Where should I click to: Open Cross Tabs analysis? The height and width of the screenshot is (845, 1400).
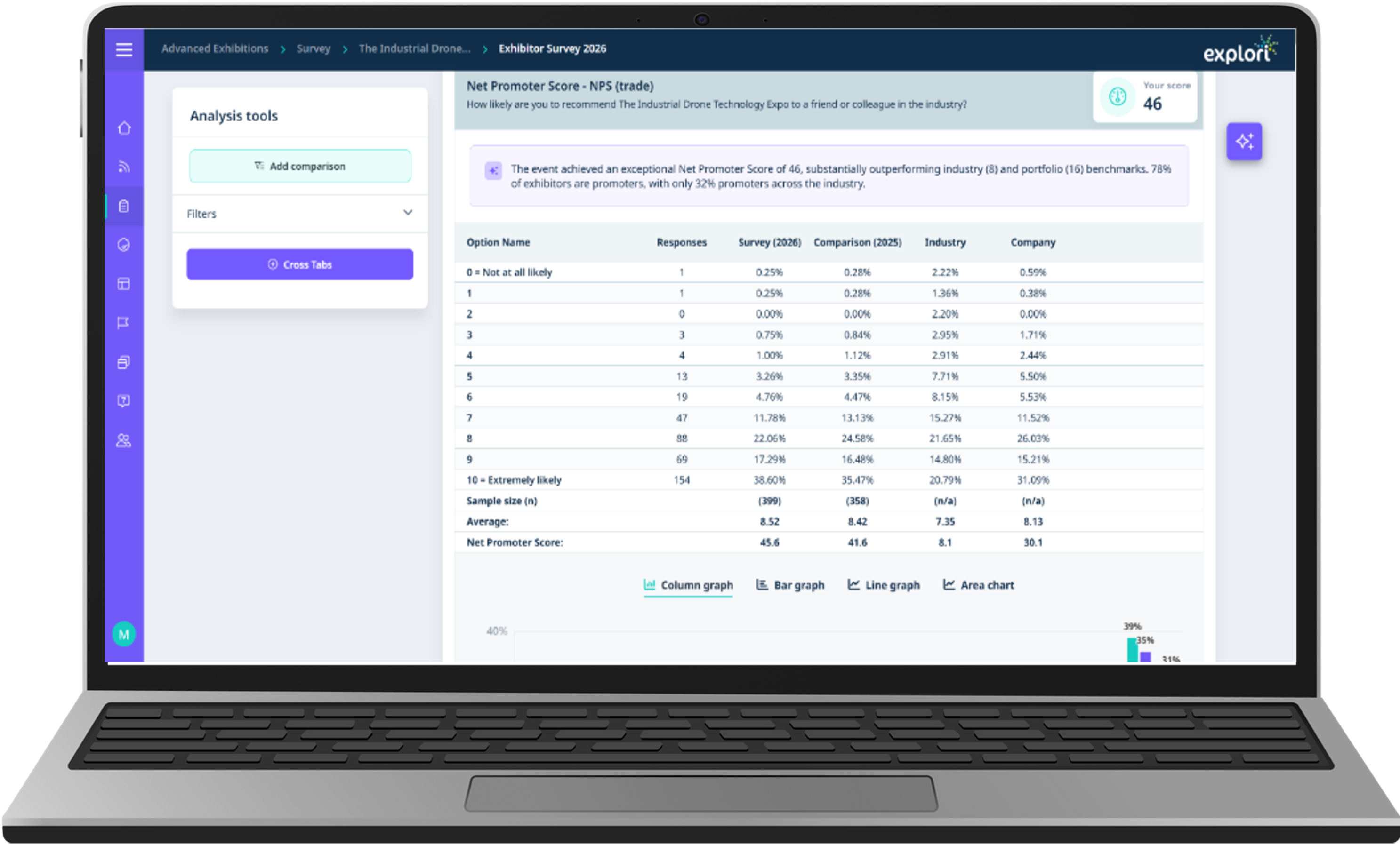299,264
